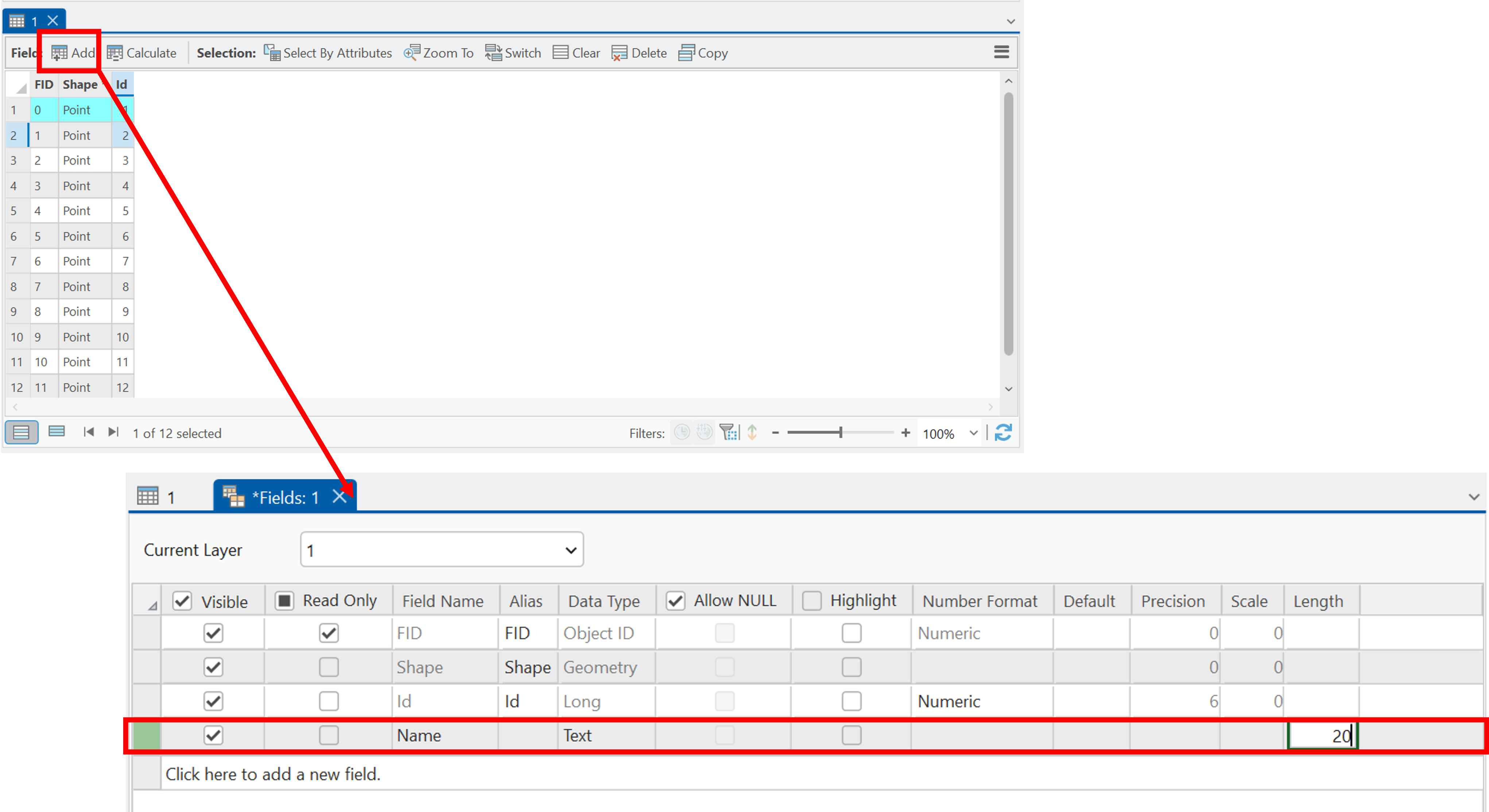
Task: Switch the selection
Action: click(x=513, y=53)
